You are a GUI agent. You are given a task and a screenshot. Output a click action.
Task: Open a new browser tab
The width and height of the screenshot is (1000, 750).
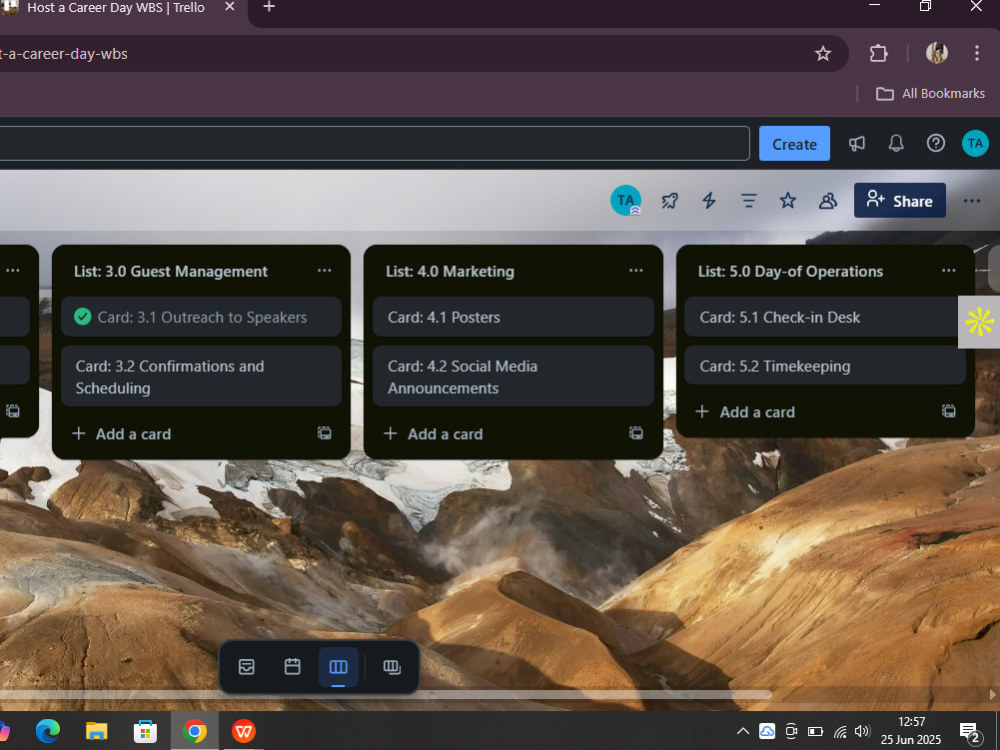[x=269, y=7]
